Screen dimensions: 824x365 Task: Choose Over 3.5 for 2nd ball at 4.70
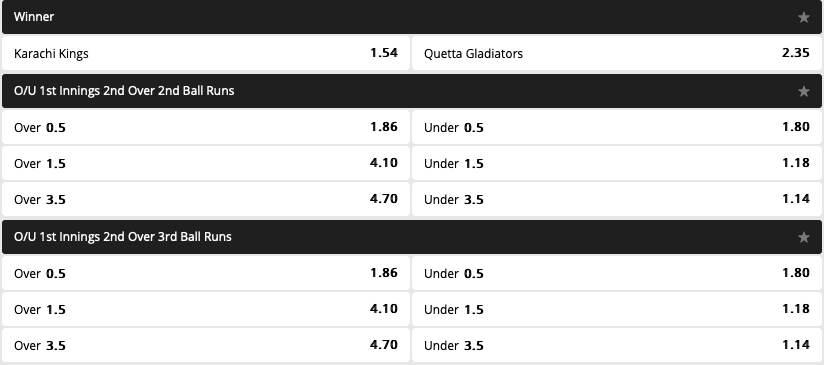(206, 199)
